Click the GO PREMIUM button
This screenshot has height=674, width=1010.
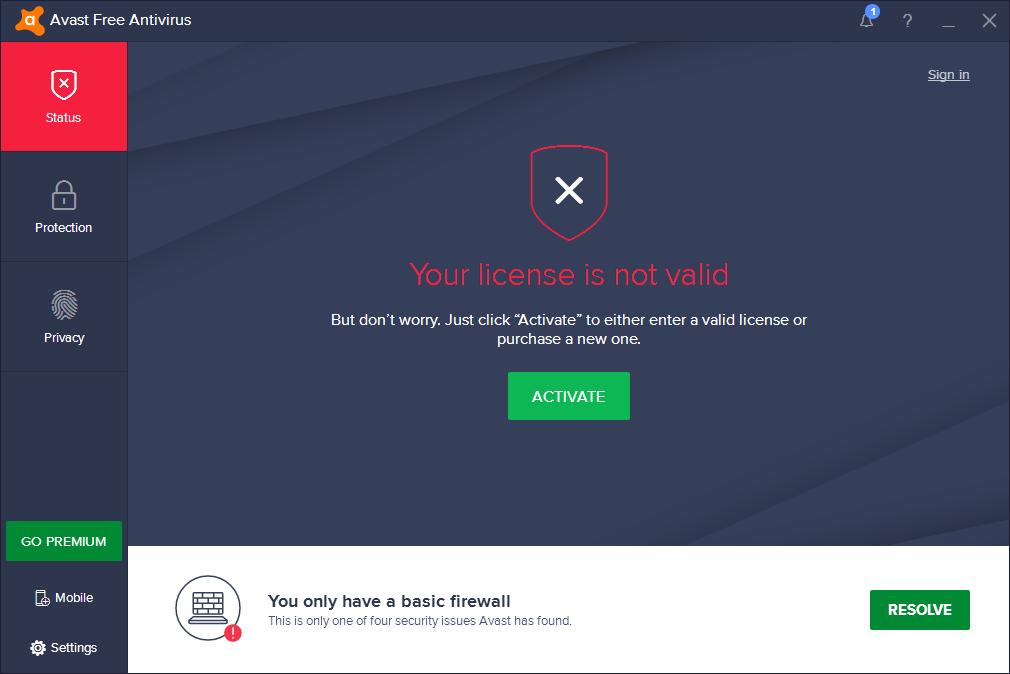click(64, 541)
